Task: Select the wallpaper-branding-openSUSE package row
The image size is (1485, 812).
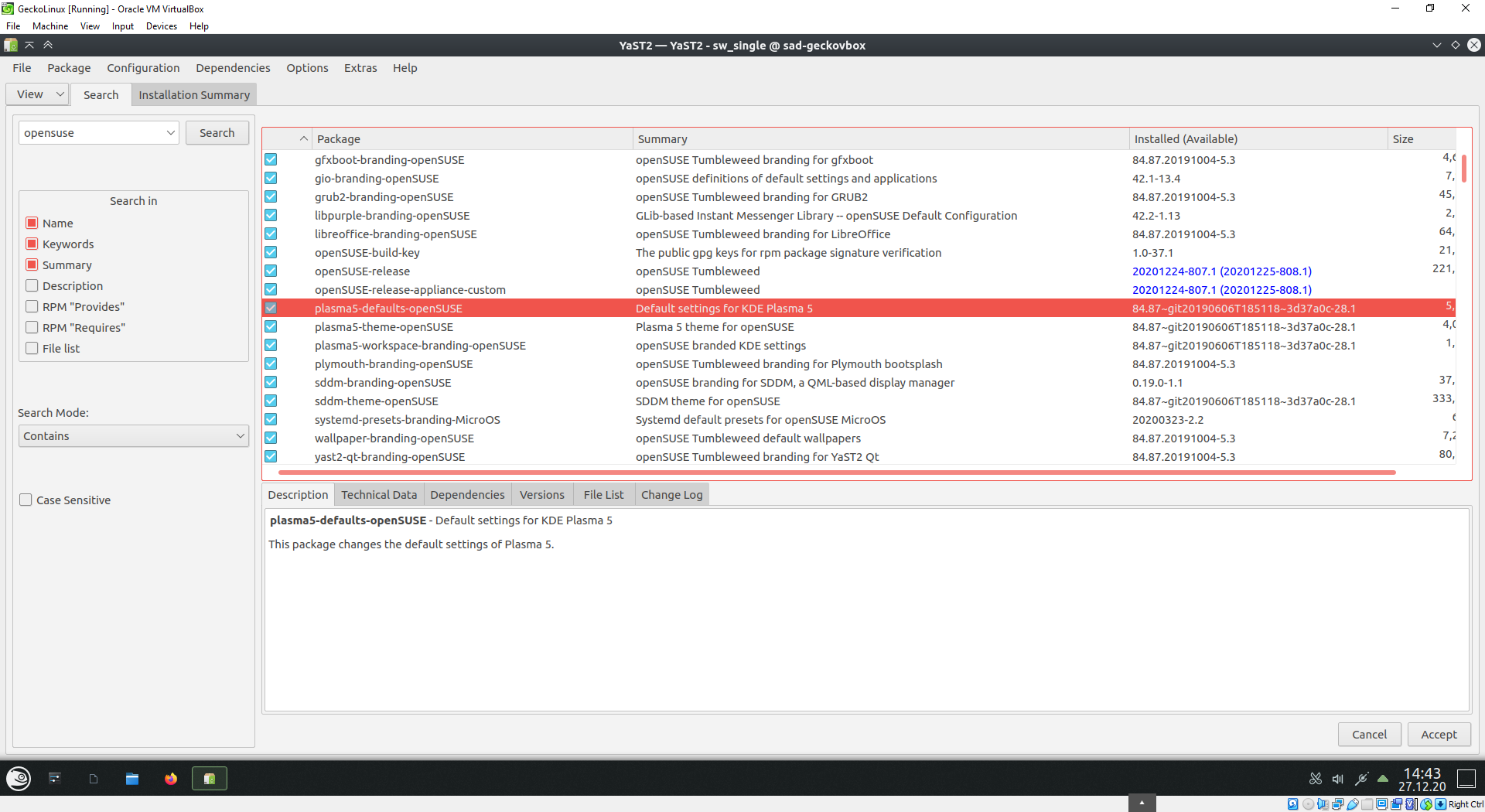Action: [859, 438]
